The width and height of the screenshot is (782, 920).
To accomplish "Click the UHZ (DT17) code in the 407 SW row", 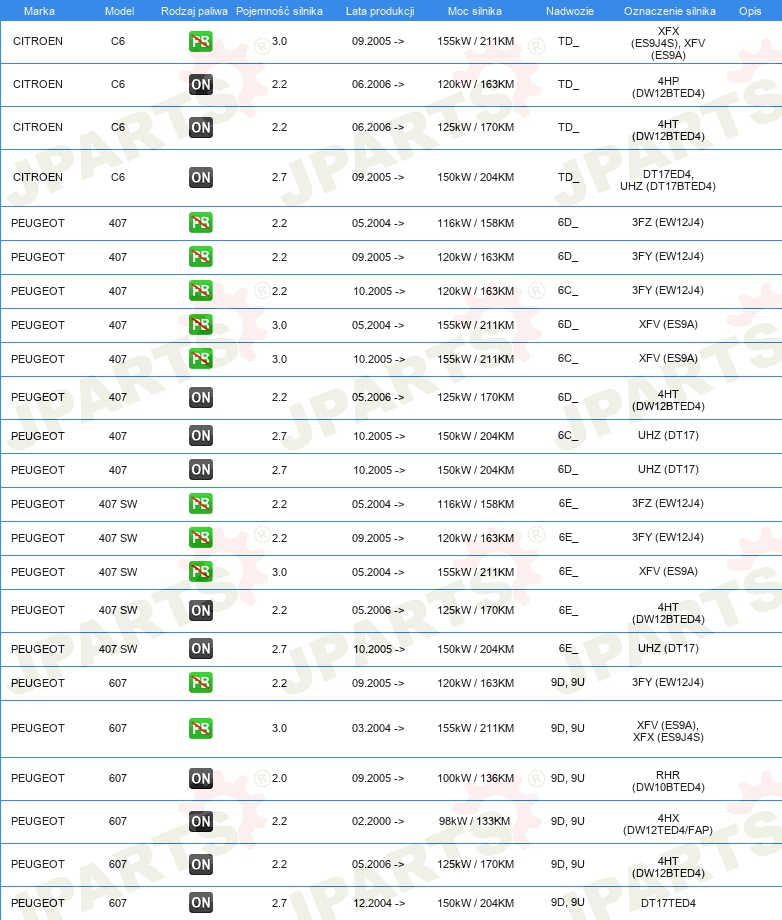I will (668, 648).
